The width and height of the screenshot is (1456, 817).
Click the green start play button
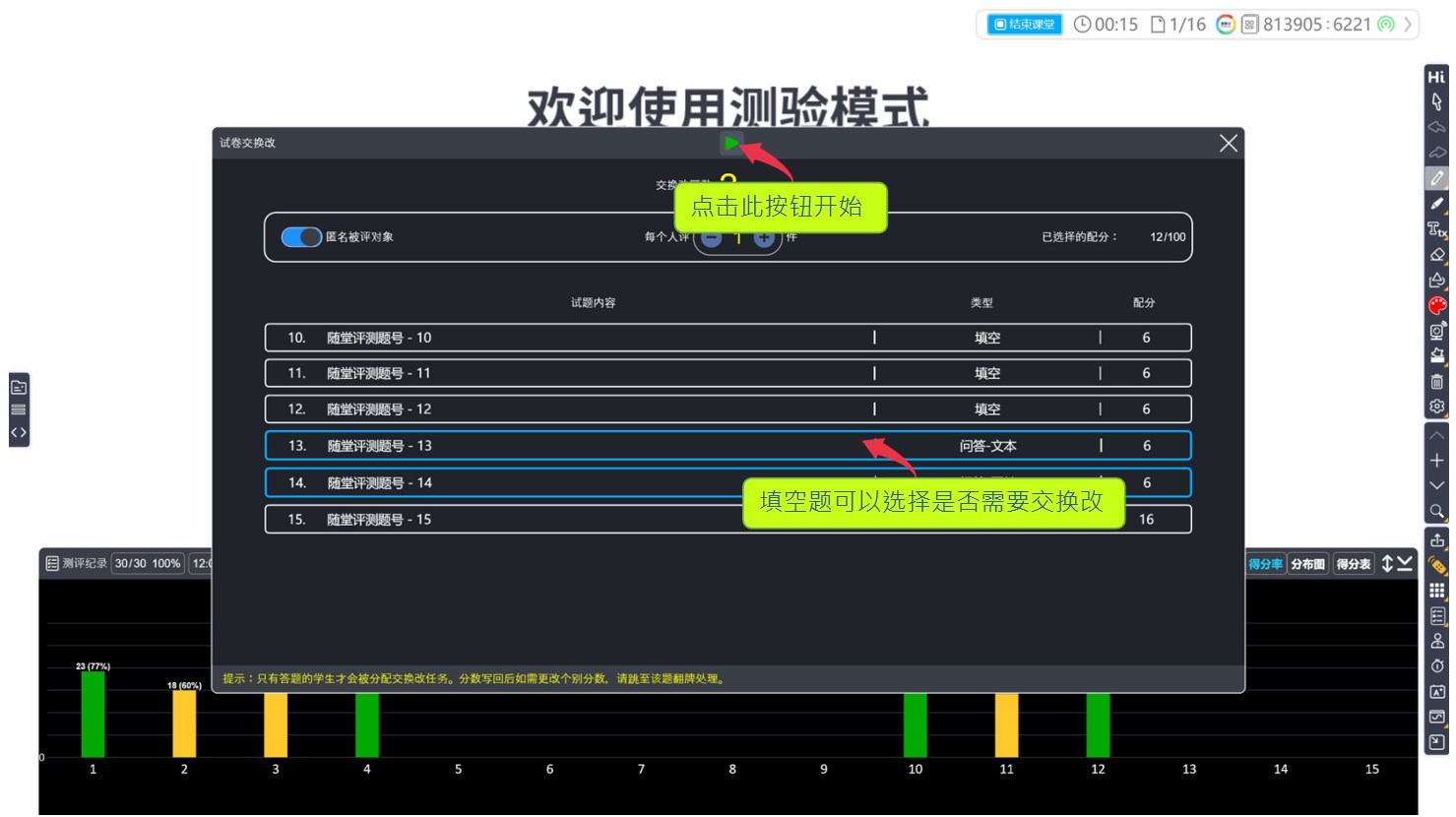(x=730, y=144)
